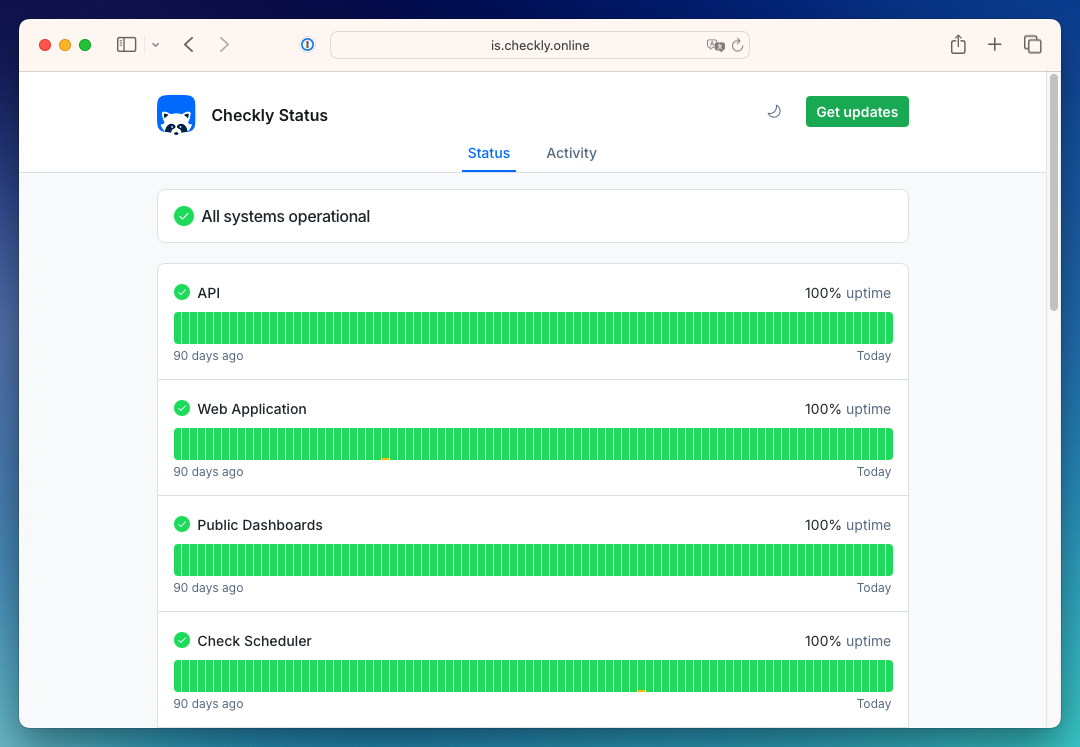Click the Checkly raccoon logo

pos(176,114)
